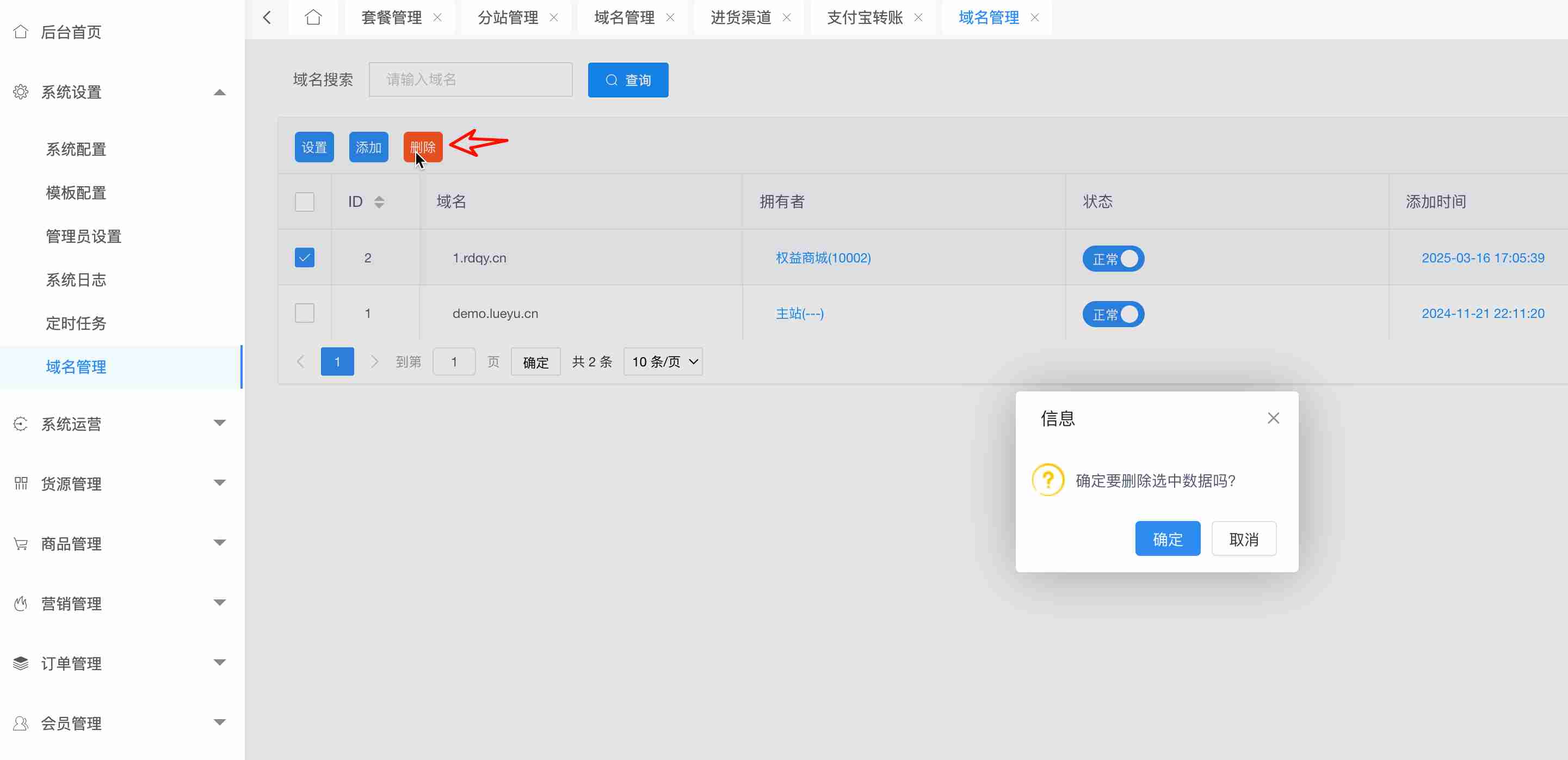
Task: Check the demo.lueyu.cn row checkbox
Action: click(304, 313)
